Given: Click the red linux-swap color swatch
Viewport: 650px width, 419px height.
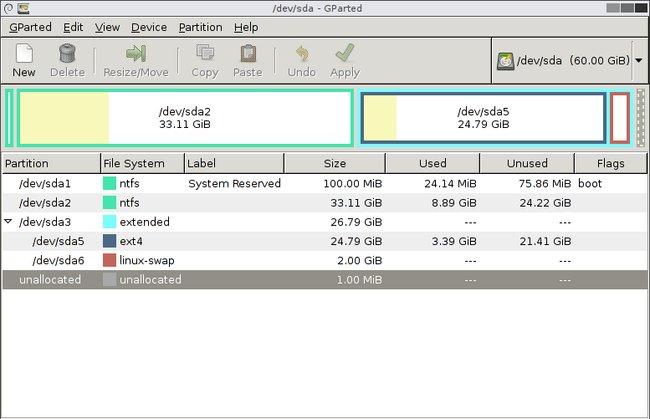Looking at the screenshot, I should (x=109, y=260).
